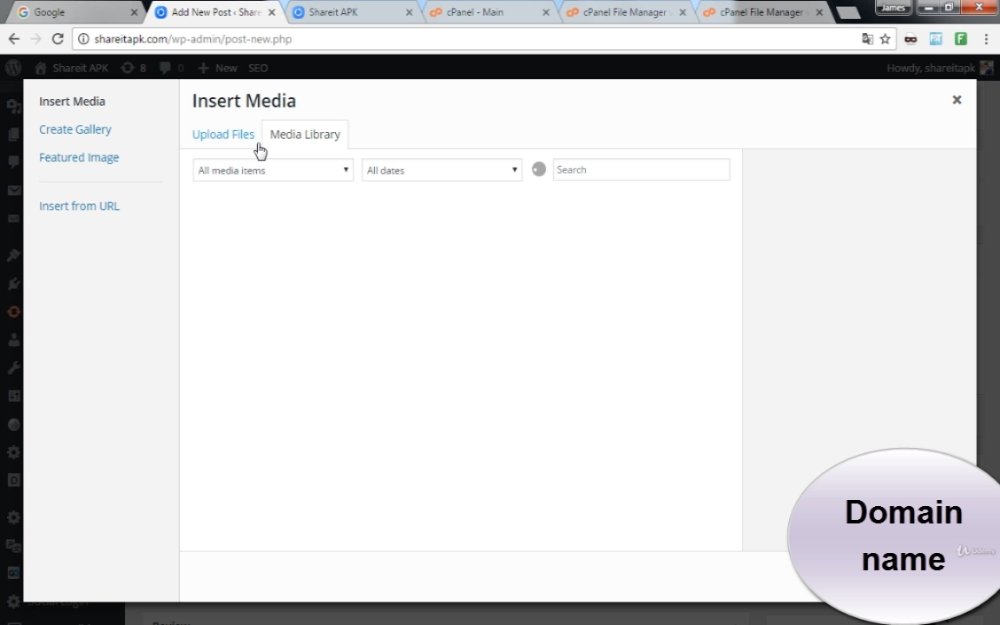
Task: Click Howdy, shareitapk account menu
Action: click(x=939, y=68)
